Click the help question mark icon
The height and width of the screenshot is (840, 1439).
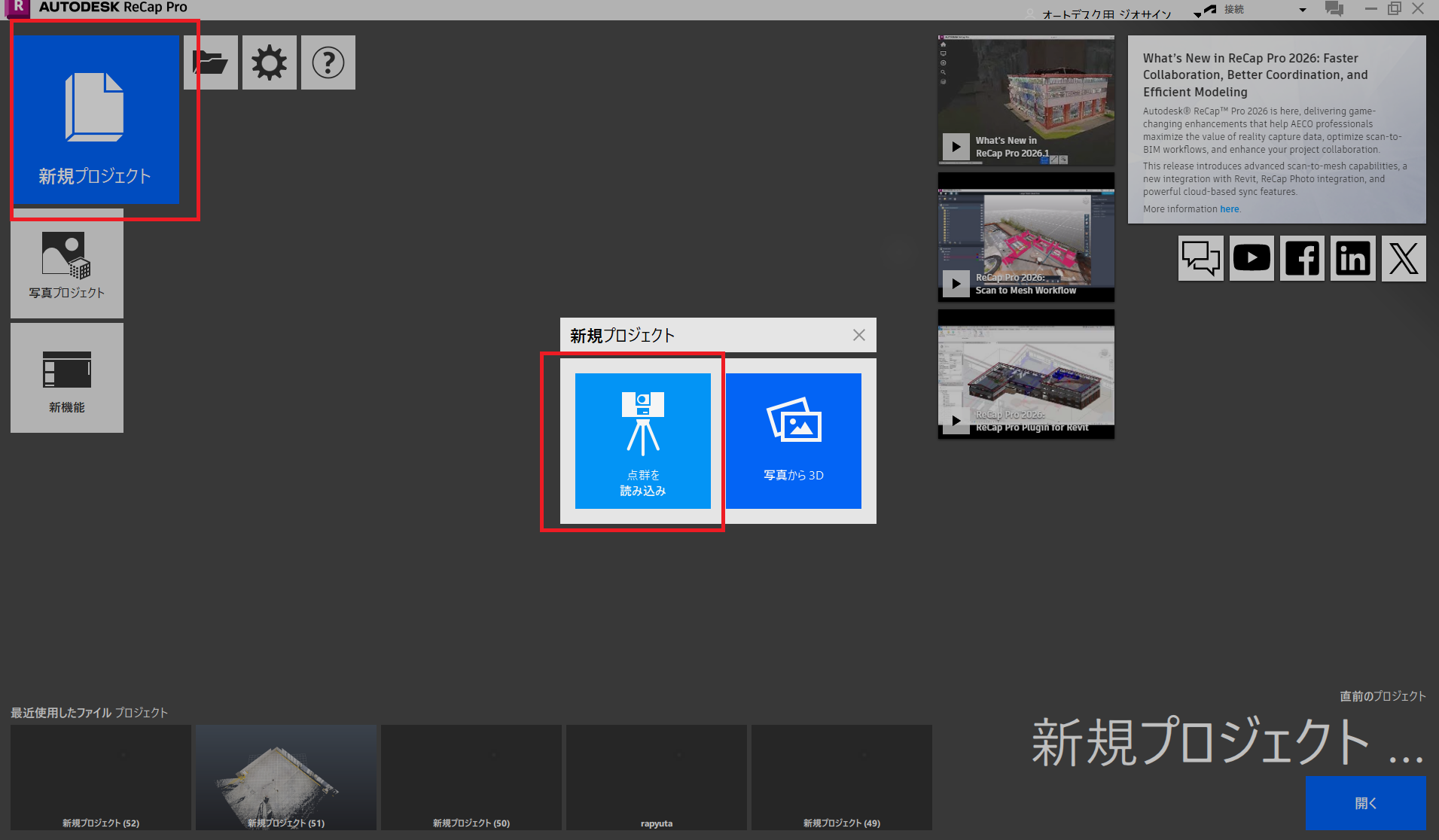tap(328, 62)
